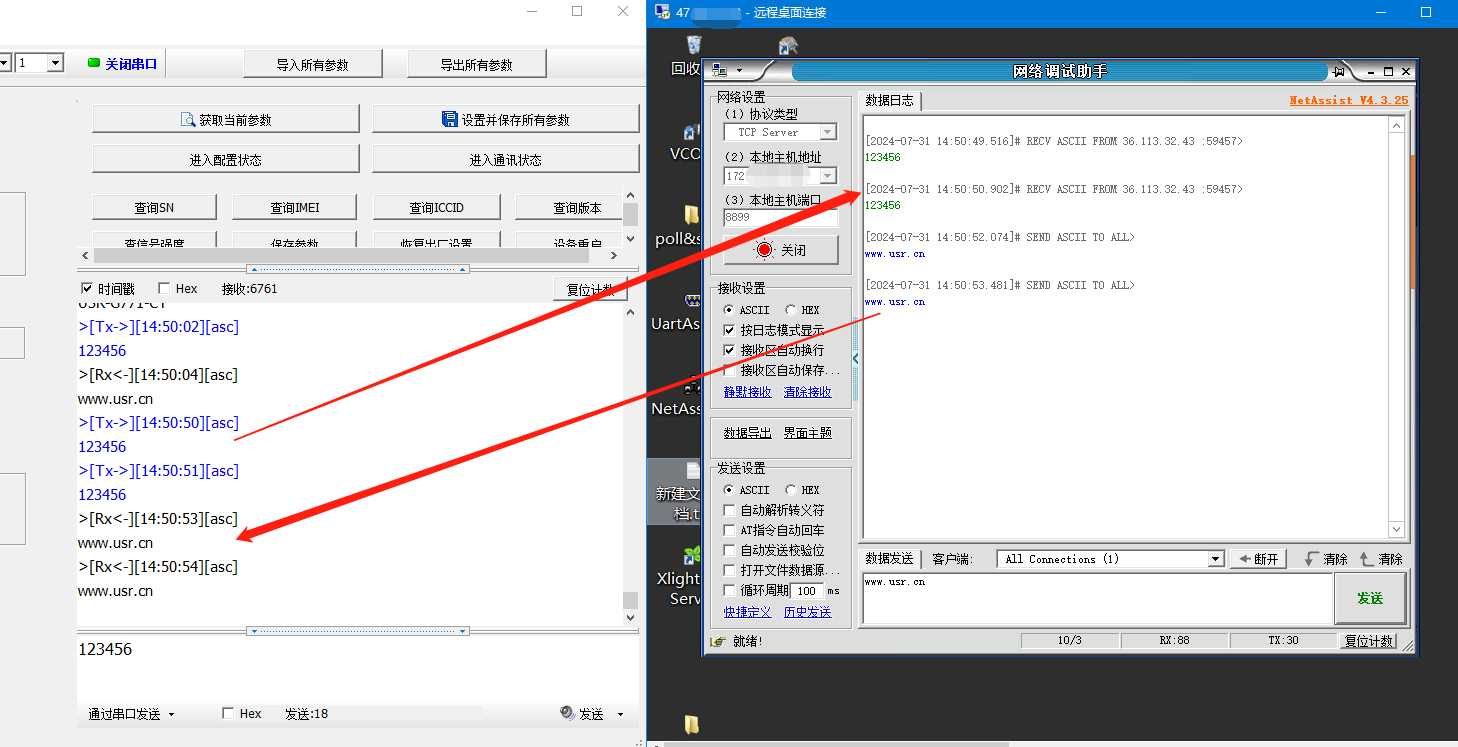Click the left-arrow icon on the 断开 button
This screenshot has height=747, width=1458.
[x=1244, y=559]
